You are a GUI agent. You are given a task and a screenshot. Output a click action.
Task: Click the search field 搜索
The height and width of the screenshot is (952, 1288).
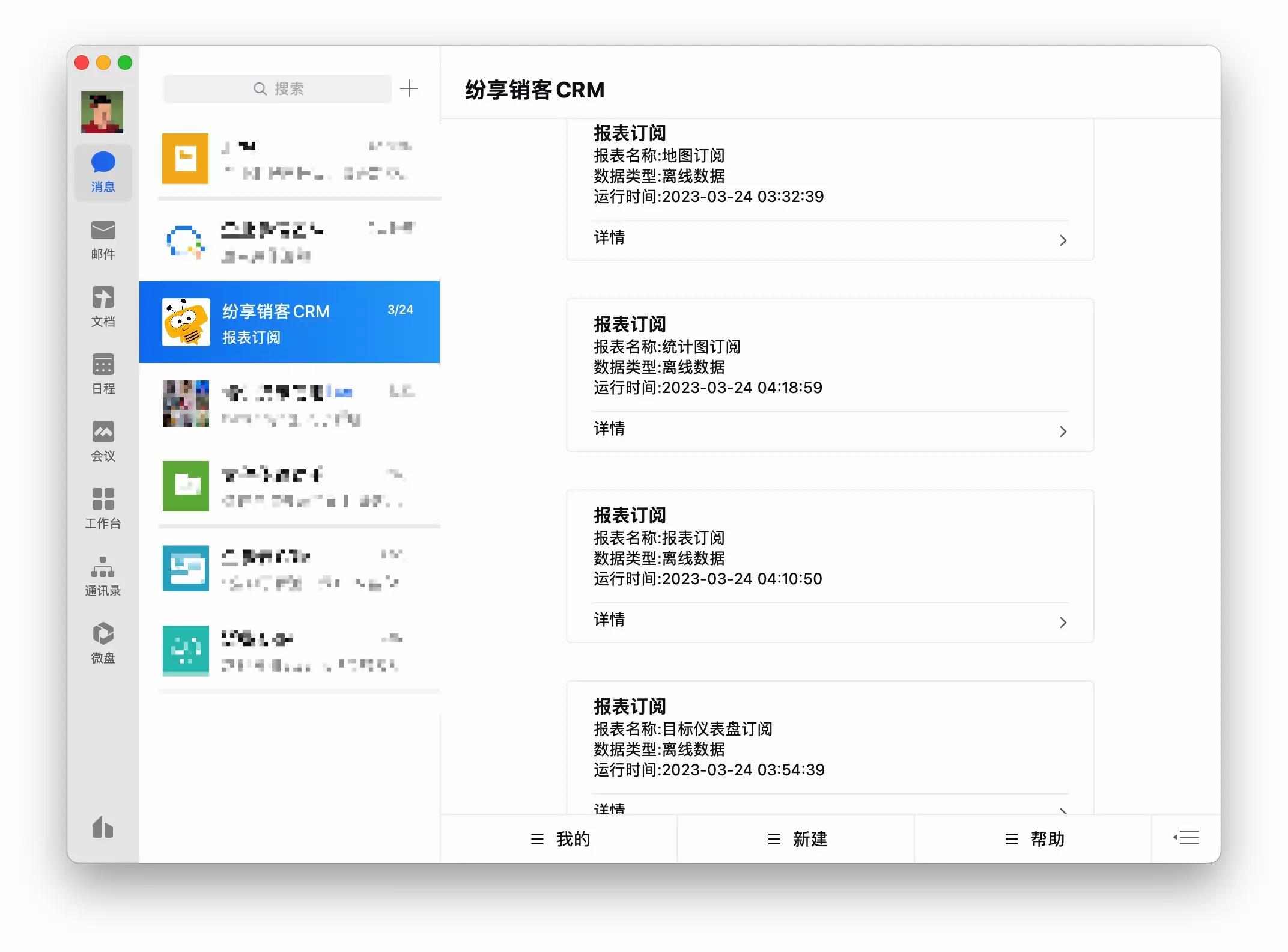(278, 89)
